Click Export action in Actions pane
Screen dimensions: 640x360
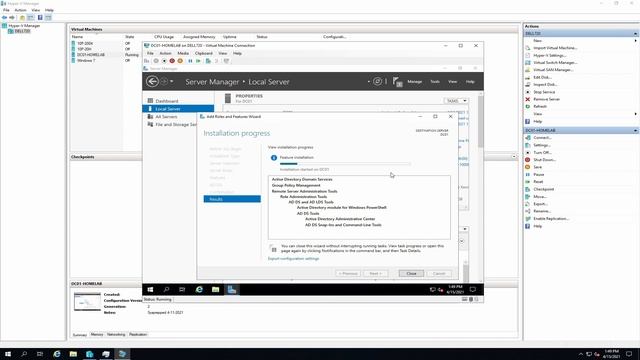tap(540, 204)
